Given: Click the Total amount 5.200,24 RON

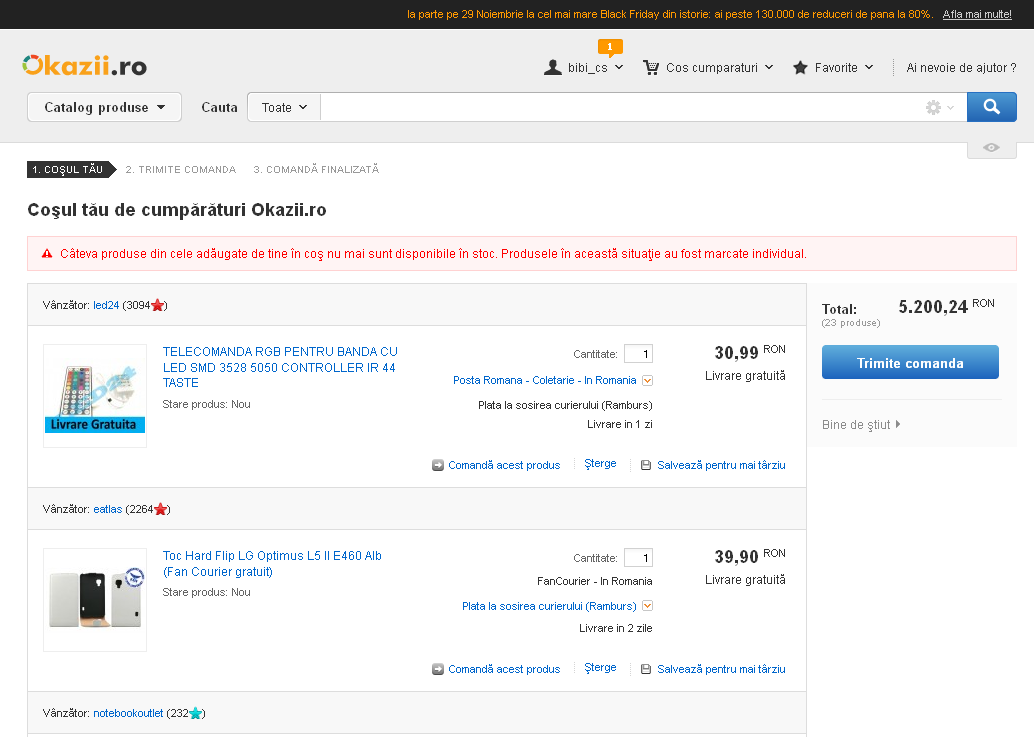Looking at the screenshot, I should coord(946,307).
